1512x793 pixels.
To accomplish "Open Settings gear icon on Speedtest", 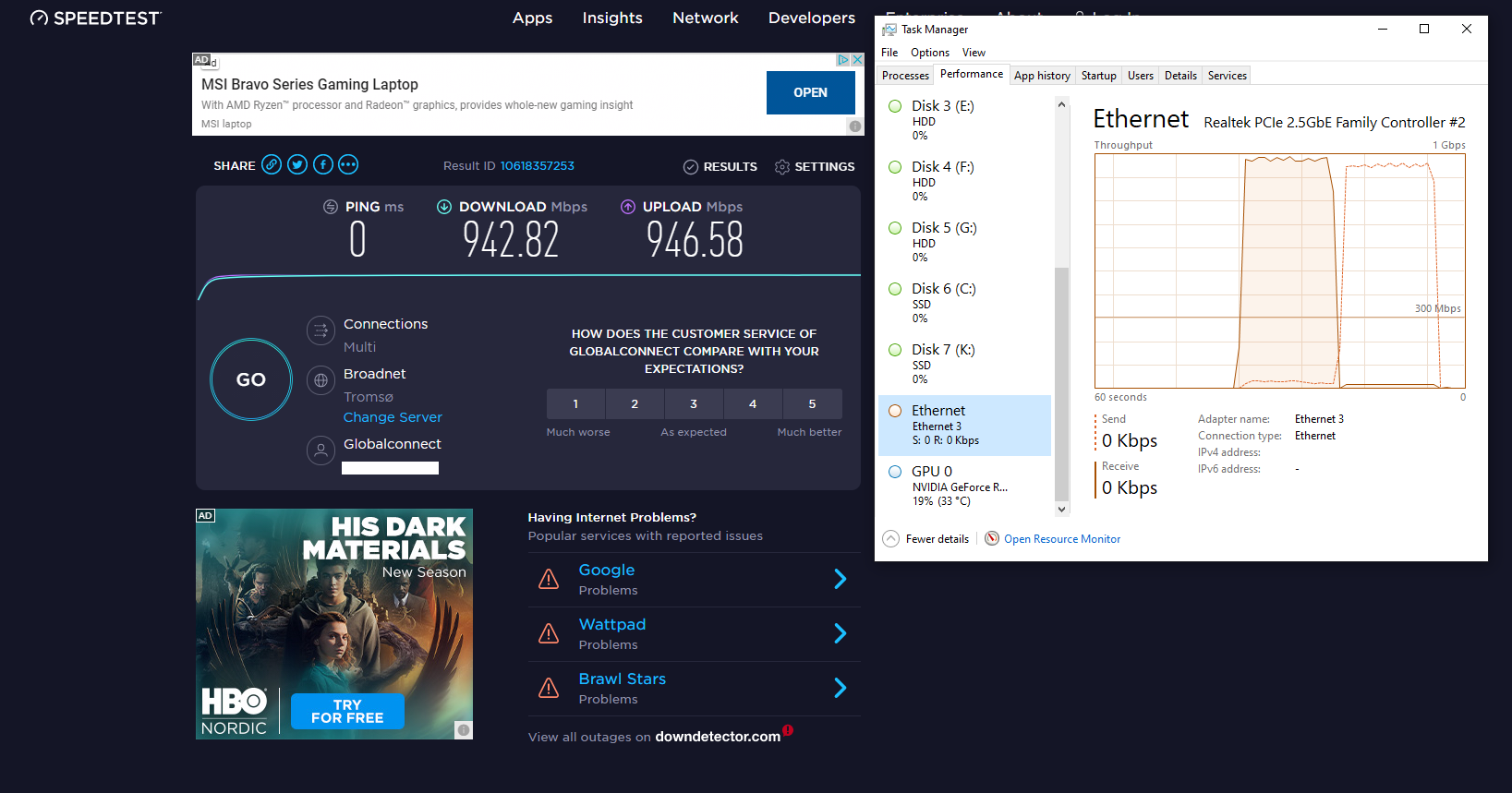I will pyautogui.click(x=782, y=167).
